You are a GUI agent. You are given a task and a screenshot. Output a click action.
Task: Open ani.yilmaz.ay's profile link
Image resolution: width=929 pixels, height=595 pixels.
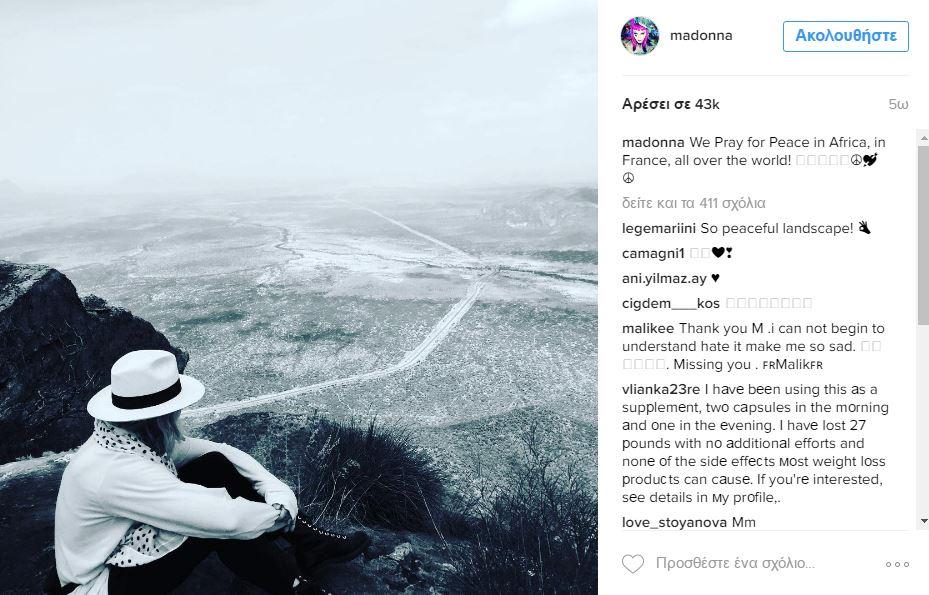coord(664,279)
